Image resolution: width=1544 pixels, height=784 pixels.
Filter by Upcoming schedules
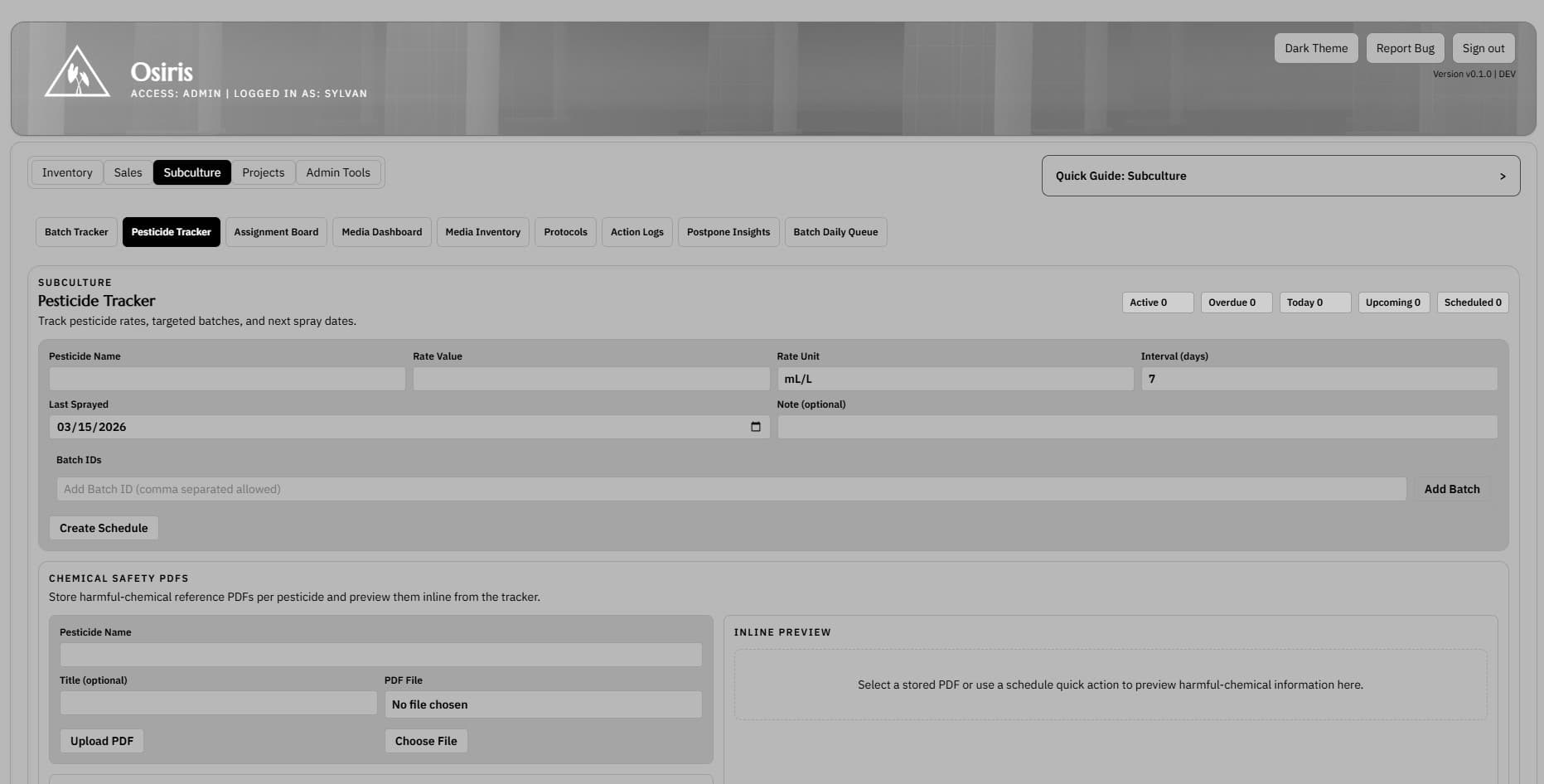click(1393, 302)
